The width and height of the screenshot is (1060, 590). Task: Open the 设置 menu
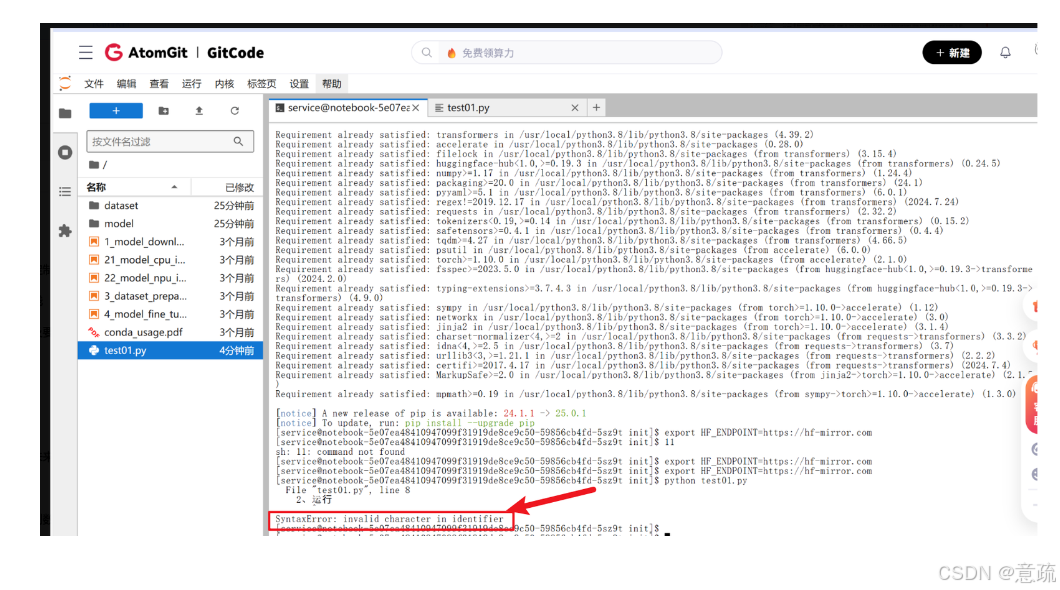[x=299, y=84]
